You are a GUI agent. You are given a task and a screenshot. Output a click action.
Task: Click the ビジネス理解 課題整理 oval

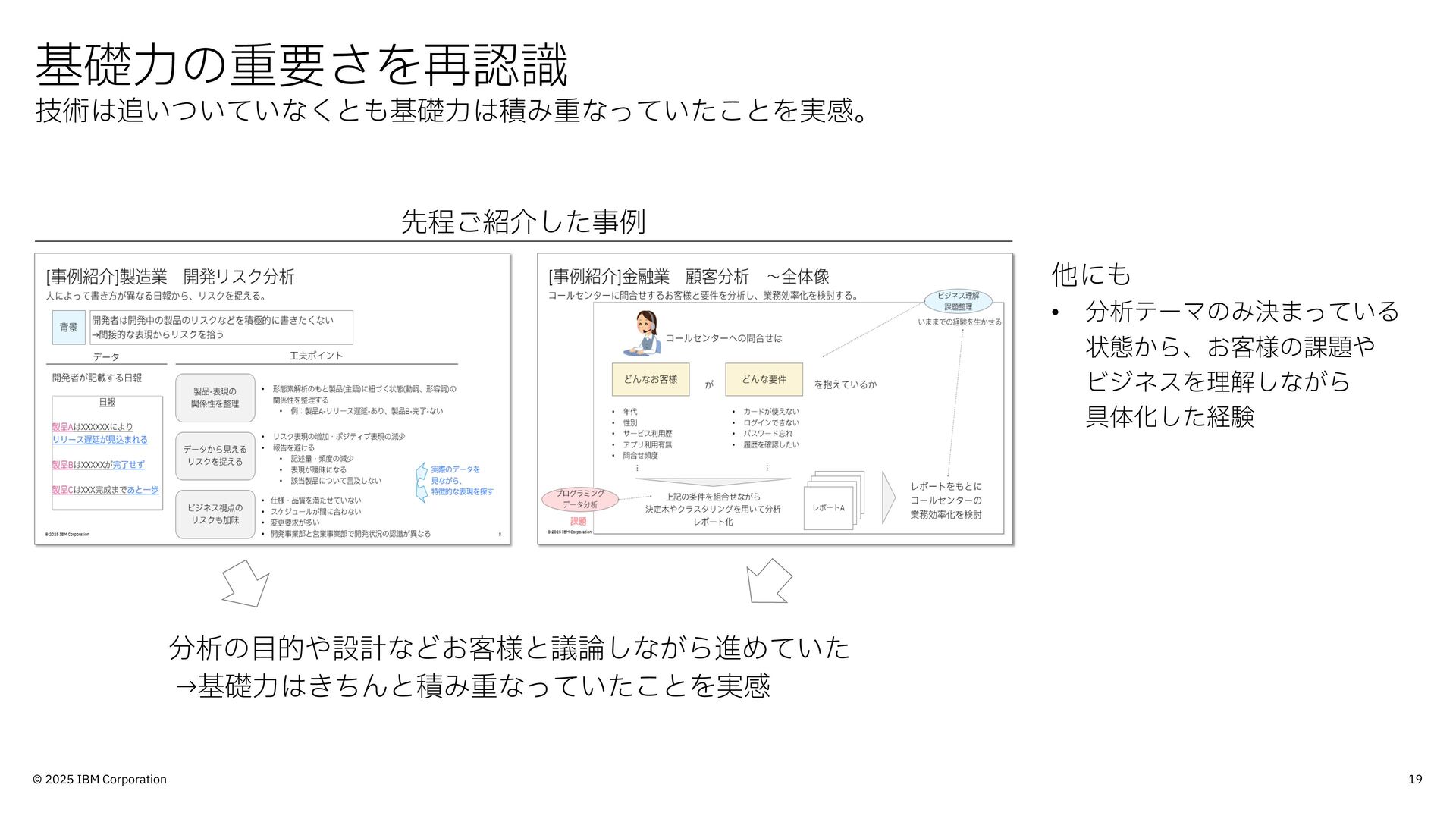pos(959,301)
